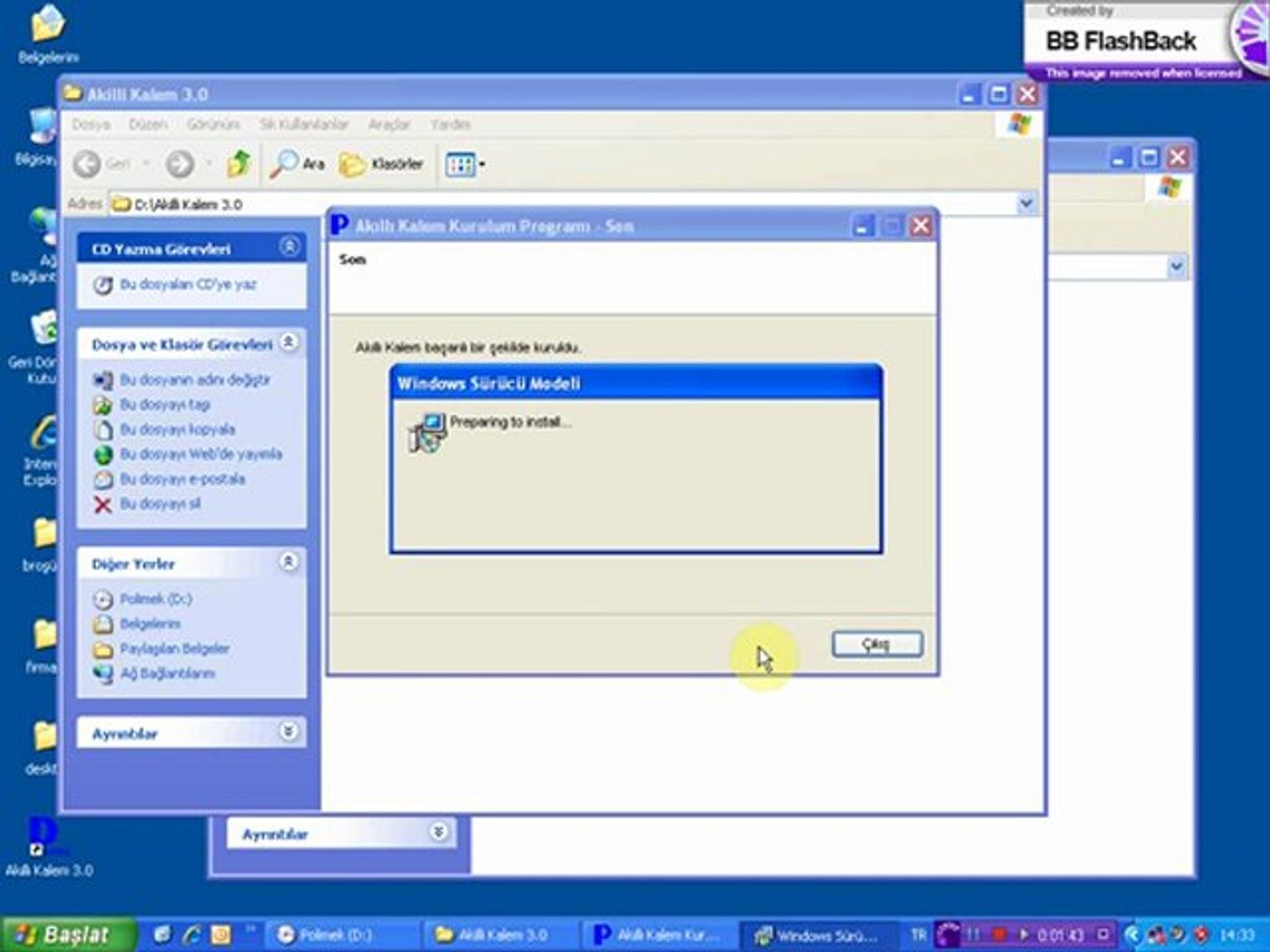The height and width of the screenshot is (952, 1270).
Task: Collapse the Dosya ve Klasör Görevleri panel
Action: click(289, 342)
